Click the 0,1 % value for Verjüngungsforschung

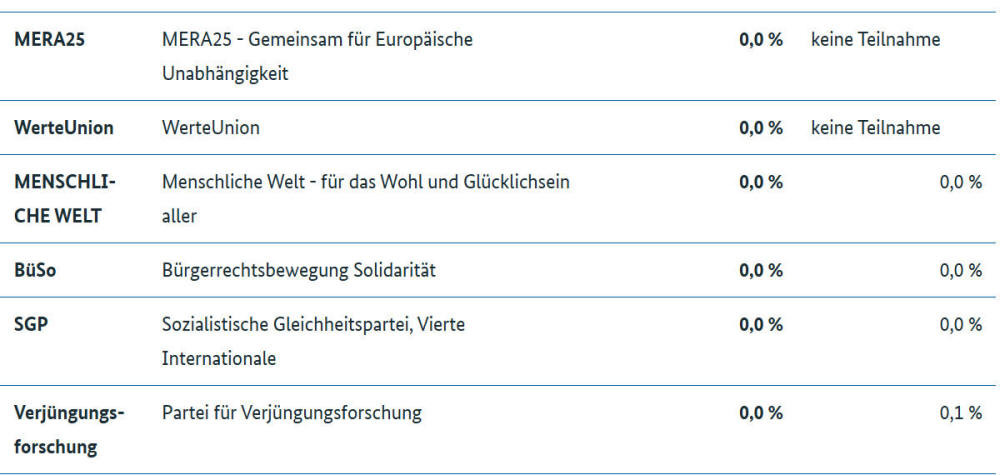pos(961,413)
